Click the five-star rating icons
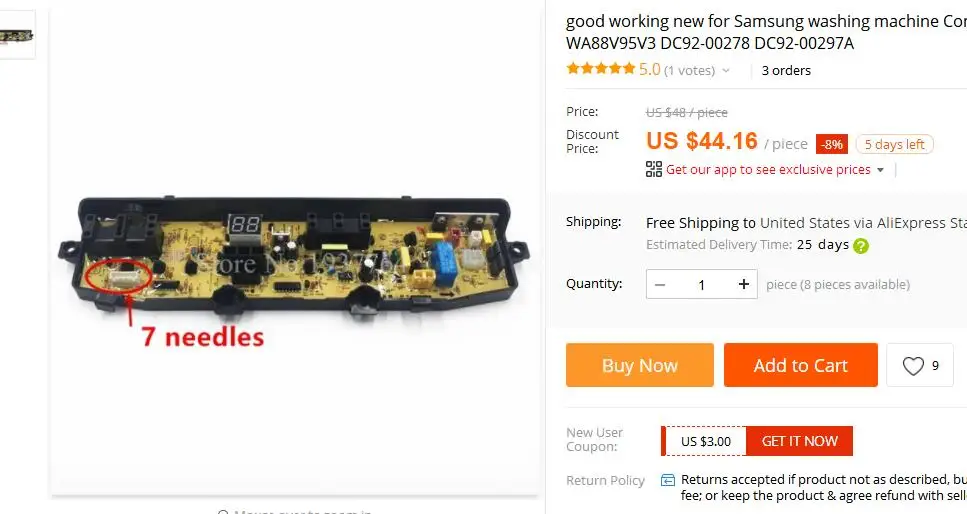This screenshot has width=967, height=514. 601,68
